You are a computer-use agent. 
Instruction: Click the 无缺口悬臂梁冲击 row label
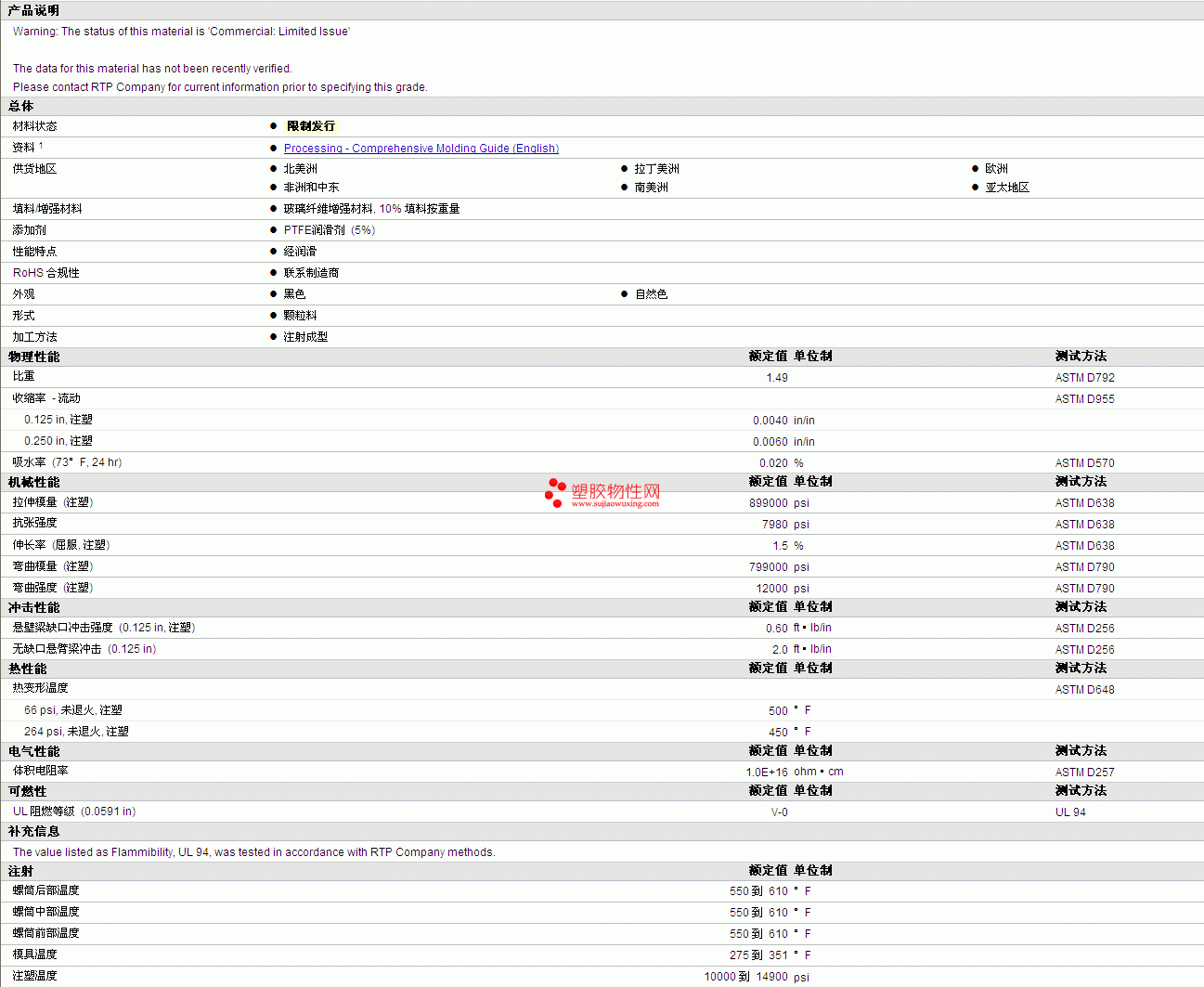click(84, 649)
